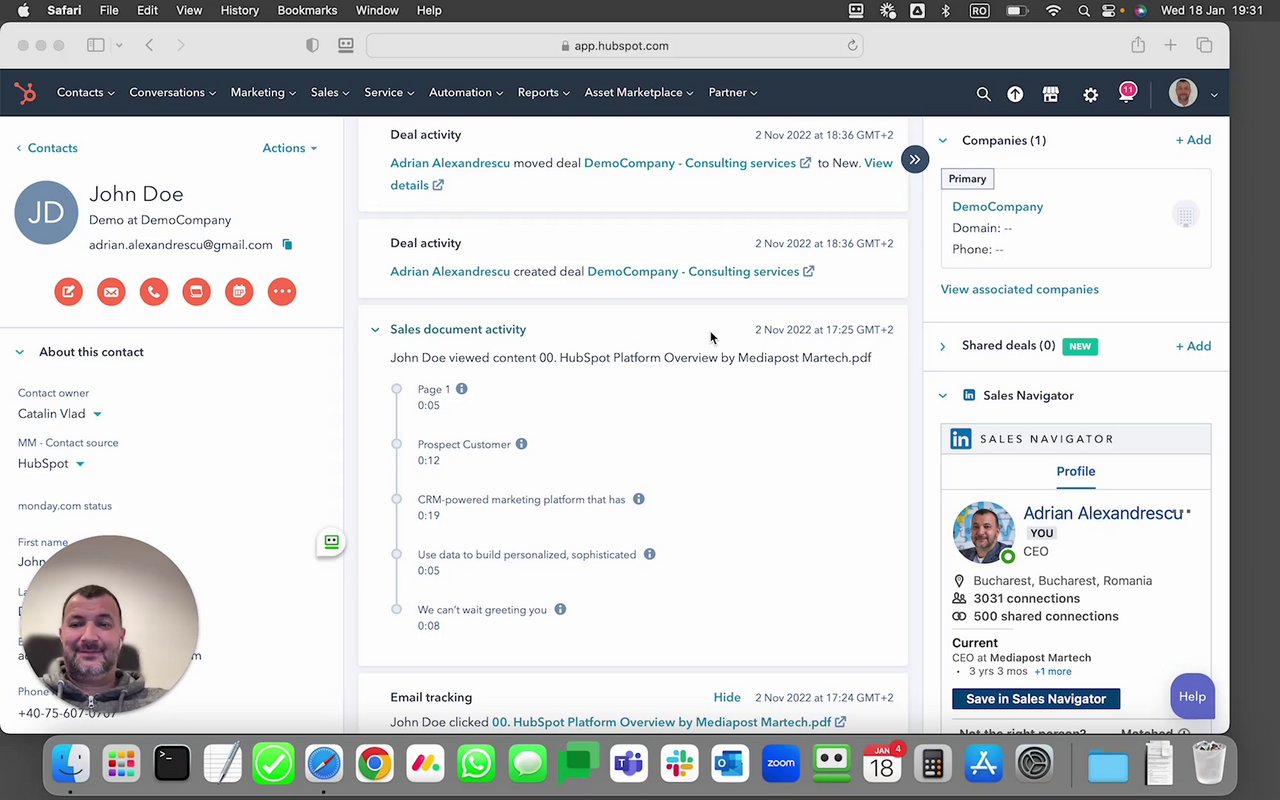This screenshot has width=1280, height=800.
Task: Click the green chat widget icon
Action: click(x=331, y=542)
